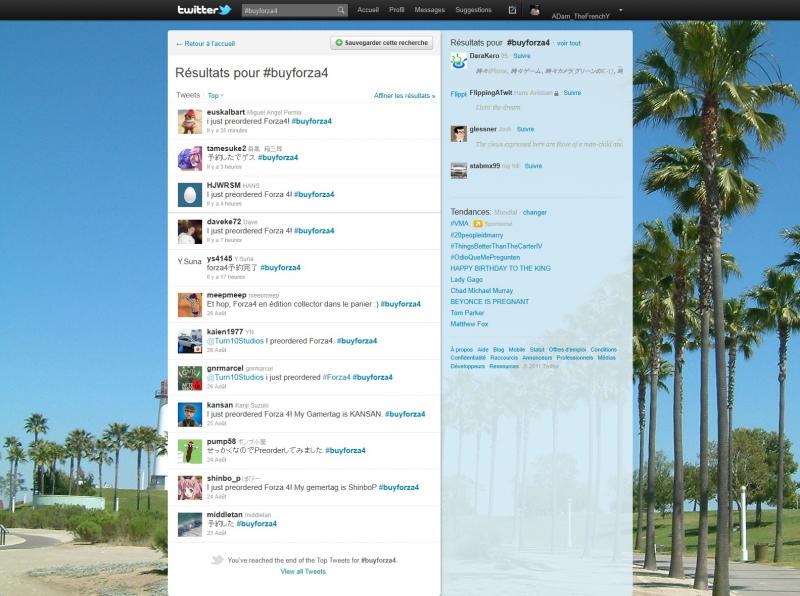Click changer link next to Tendances
The height and width of the screenshot is (596, 800).
535,212
